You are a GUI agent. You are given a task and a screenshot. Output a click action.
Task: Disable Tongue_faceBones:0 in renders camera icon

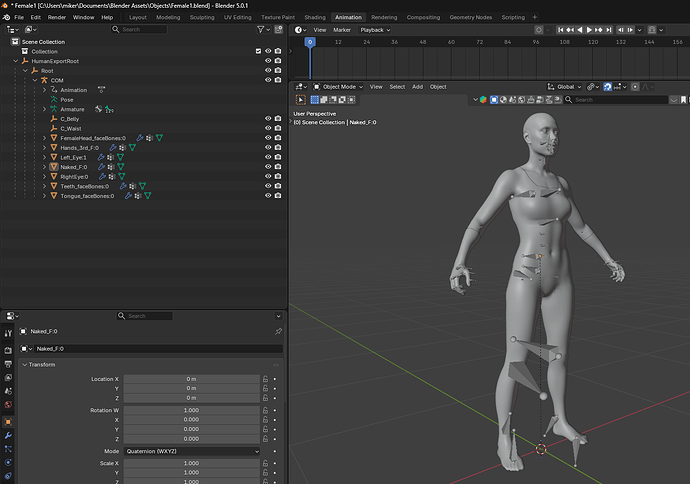278,196
